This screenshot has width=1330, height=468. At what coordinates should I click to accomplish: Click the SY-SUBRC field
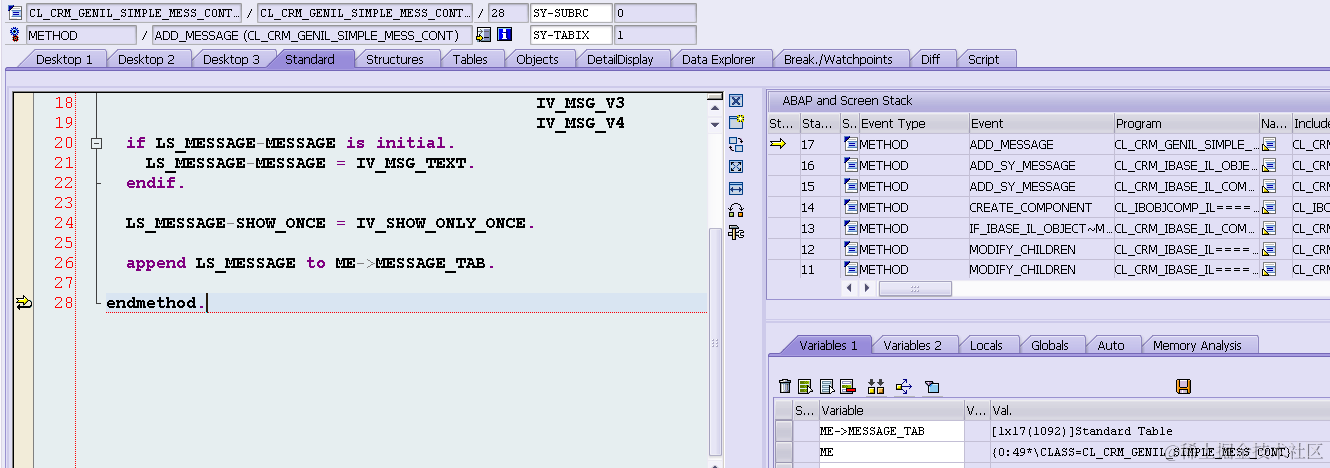(570, 13)
